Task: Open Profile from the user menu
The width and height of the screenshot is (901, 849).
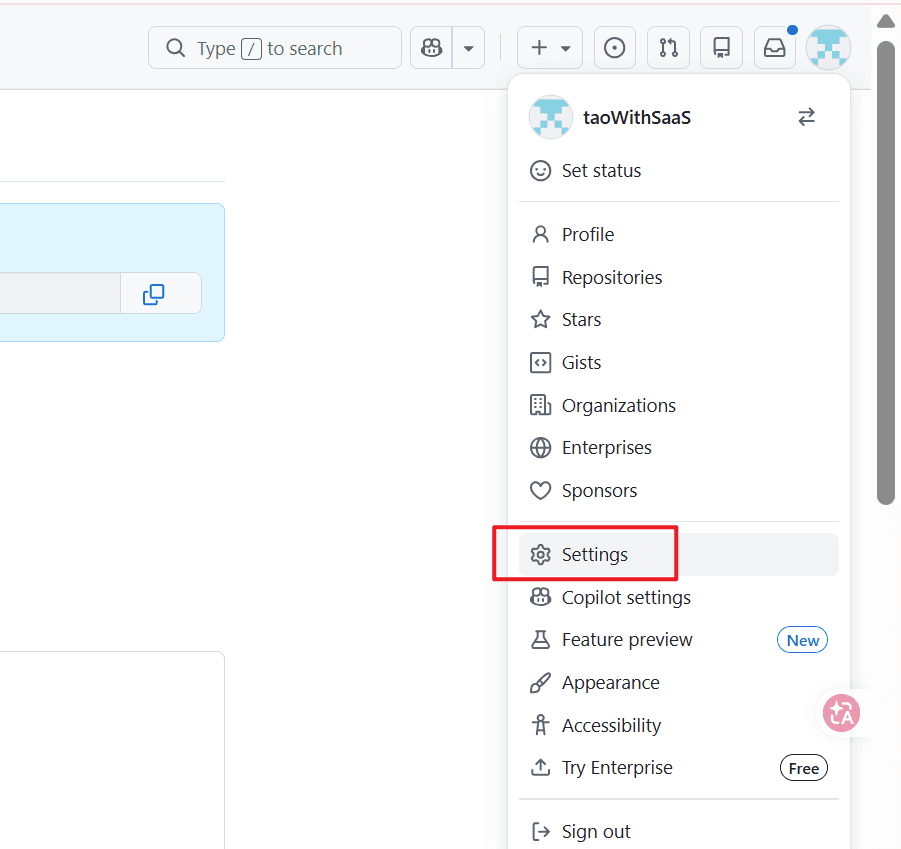Action: coord(588,235)
